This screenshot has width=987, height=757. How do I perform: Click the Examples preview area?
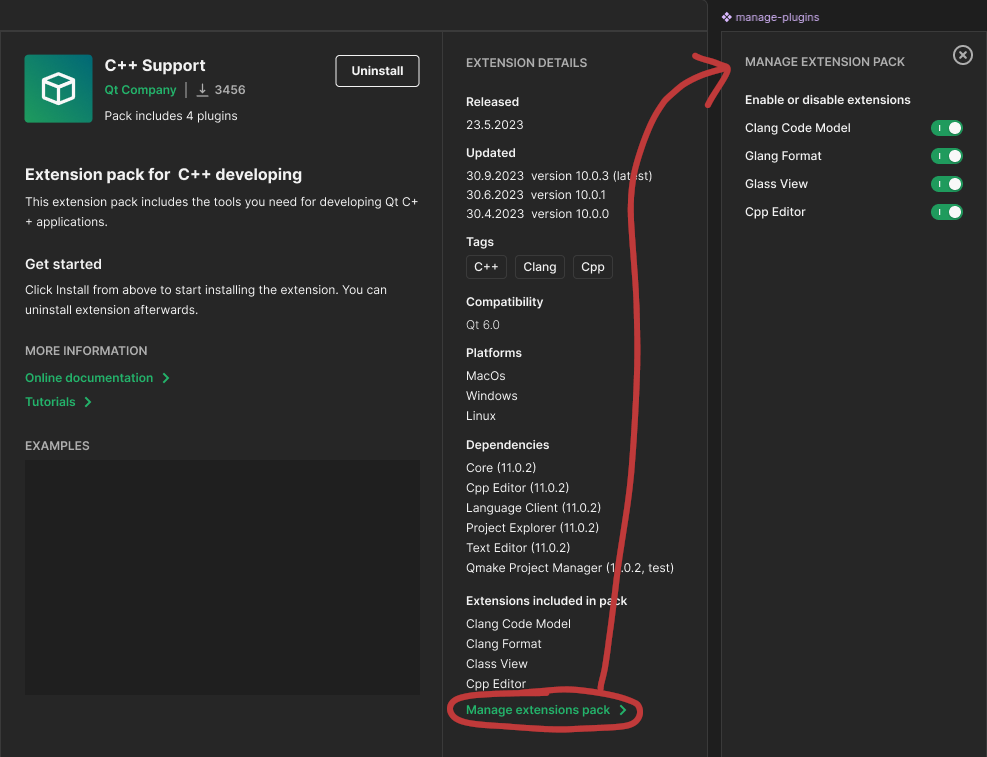pyautogui.click(x=222, y=577)
